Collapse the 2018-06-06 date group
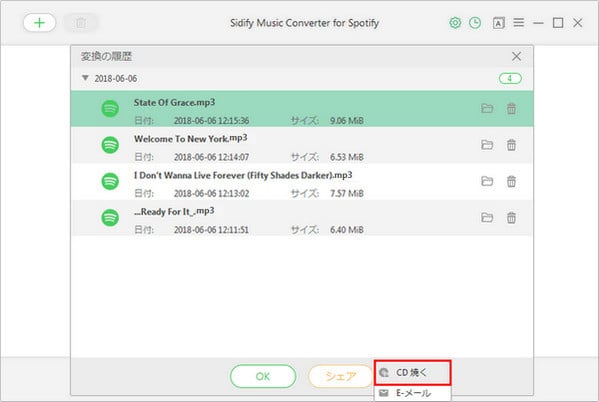599x402 pixels. point(85,78)
